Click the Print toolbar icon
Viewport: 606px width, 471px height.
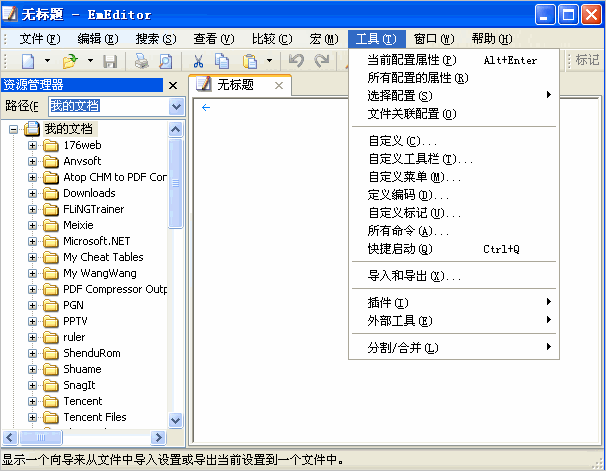pos(141,61)
